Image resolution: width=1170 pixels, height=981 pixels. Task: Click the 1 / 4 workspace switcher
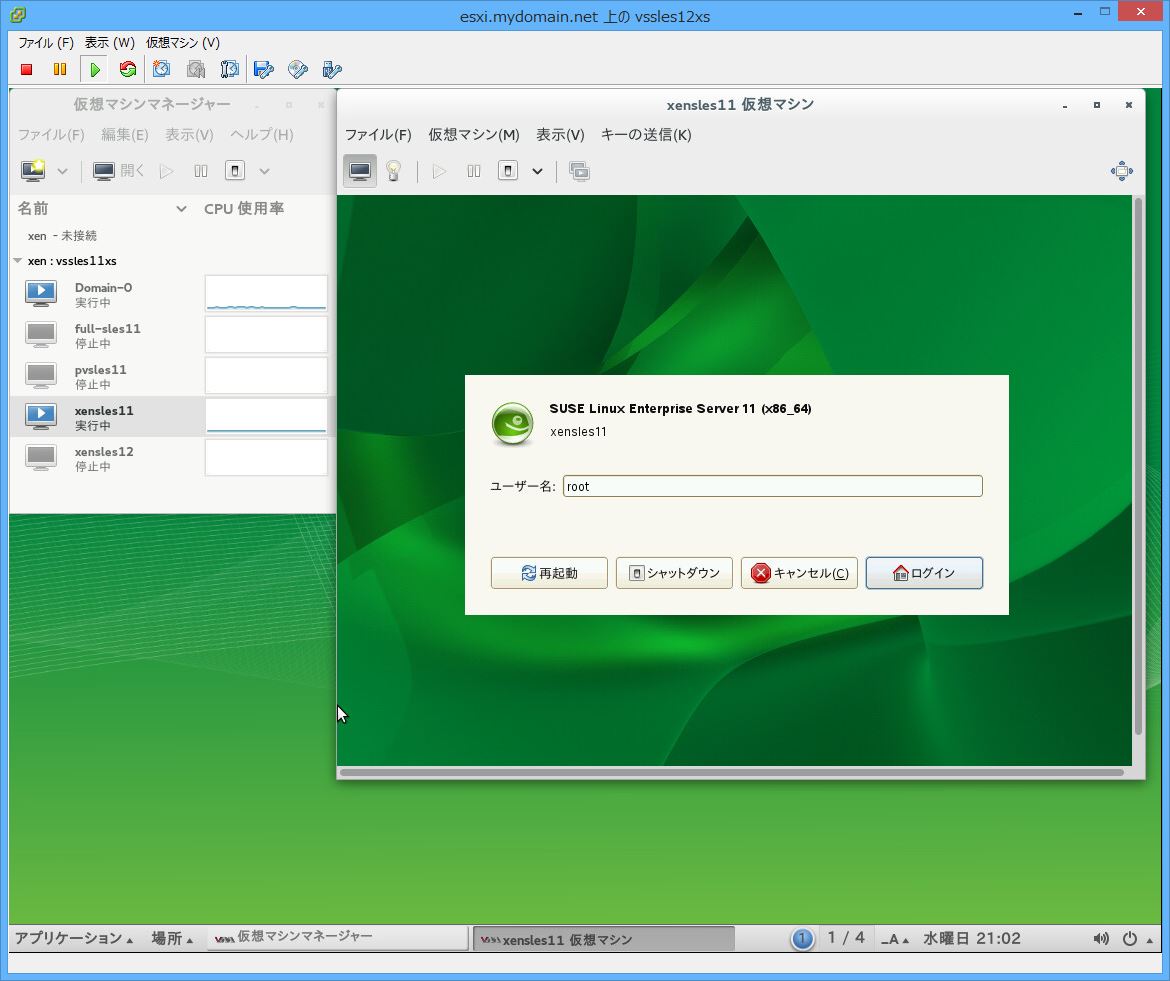845,938
